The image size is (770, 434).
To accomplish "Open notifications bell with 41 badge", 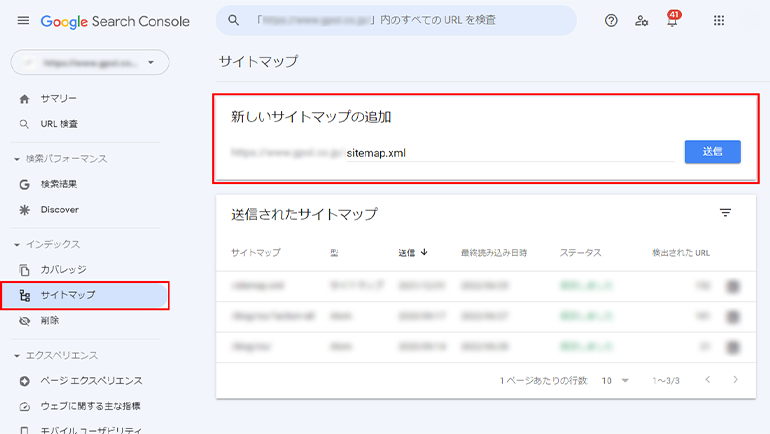I will (x=673, y=21).
